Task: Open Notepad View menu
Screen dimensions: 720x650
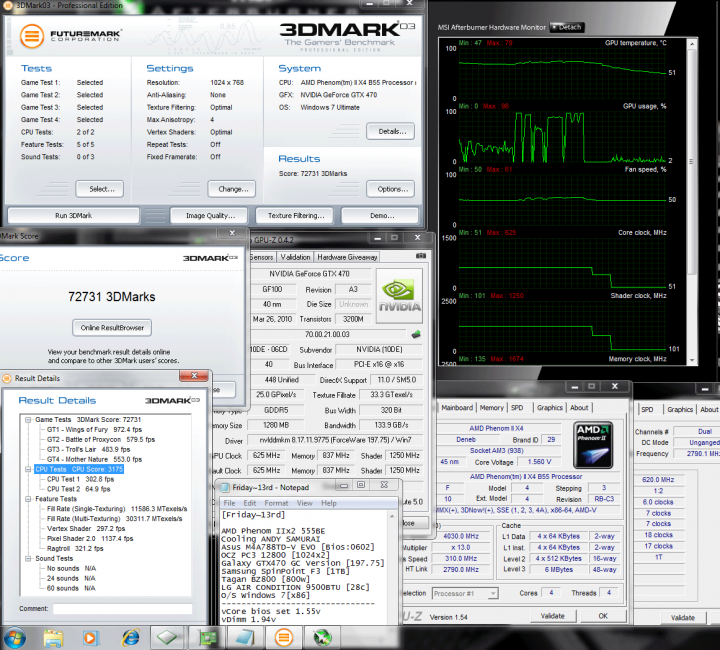Action: [x=304, y=503]
